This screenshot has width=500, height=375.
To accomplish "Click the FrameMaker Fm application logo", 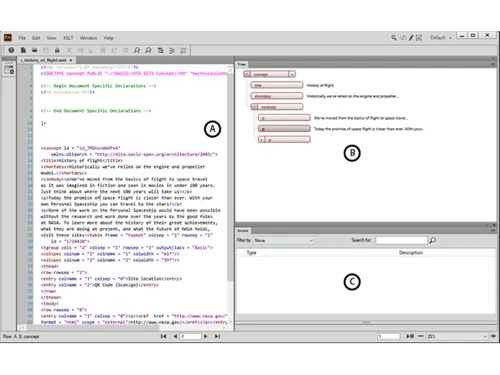I will (8, 37).
